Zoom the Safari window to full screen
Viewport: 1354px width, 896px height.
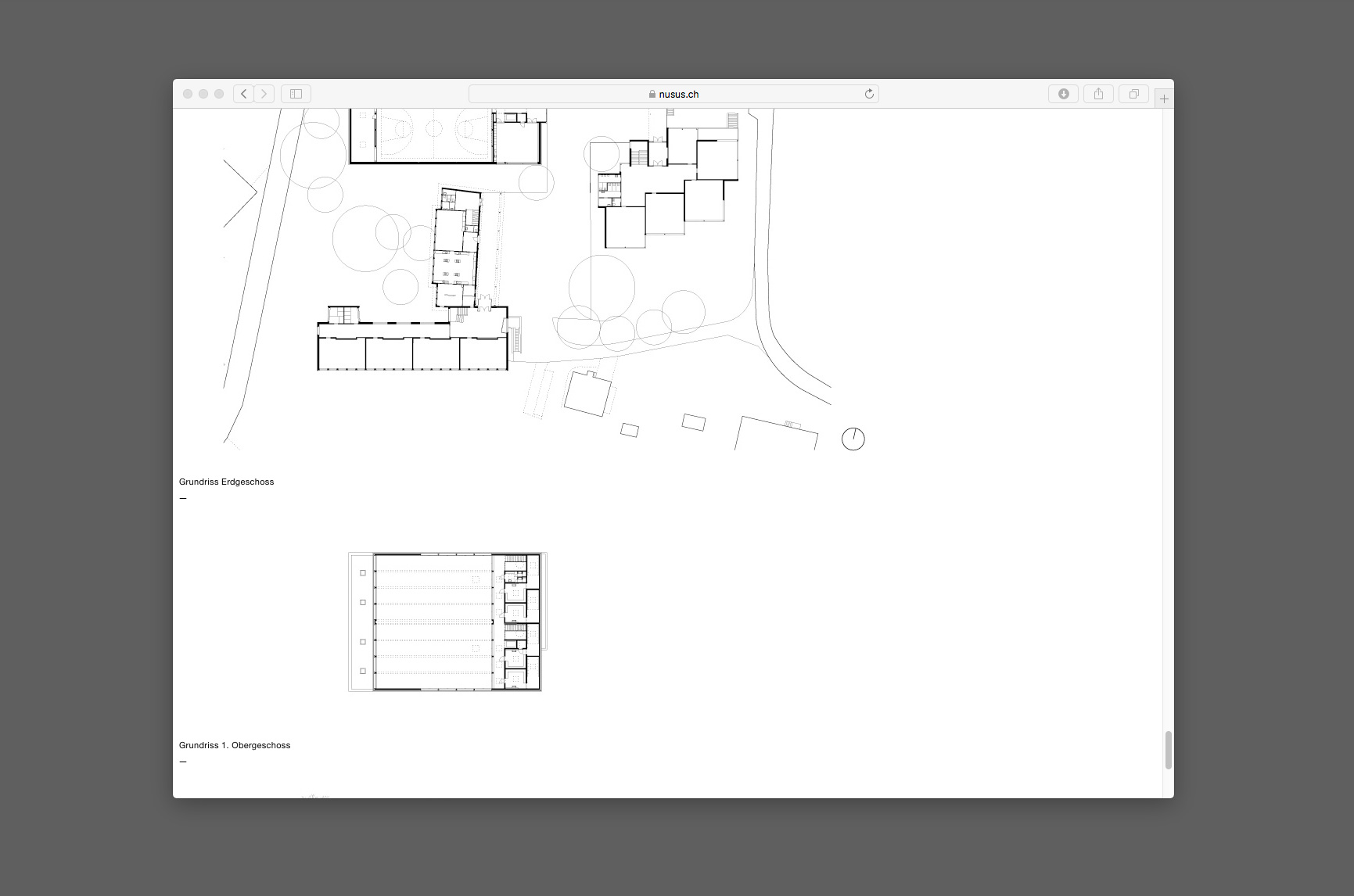(x=219, y=94)
